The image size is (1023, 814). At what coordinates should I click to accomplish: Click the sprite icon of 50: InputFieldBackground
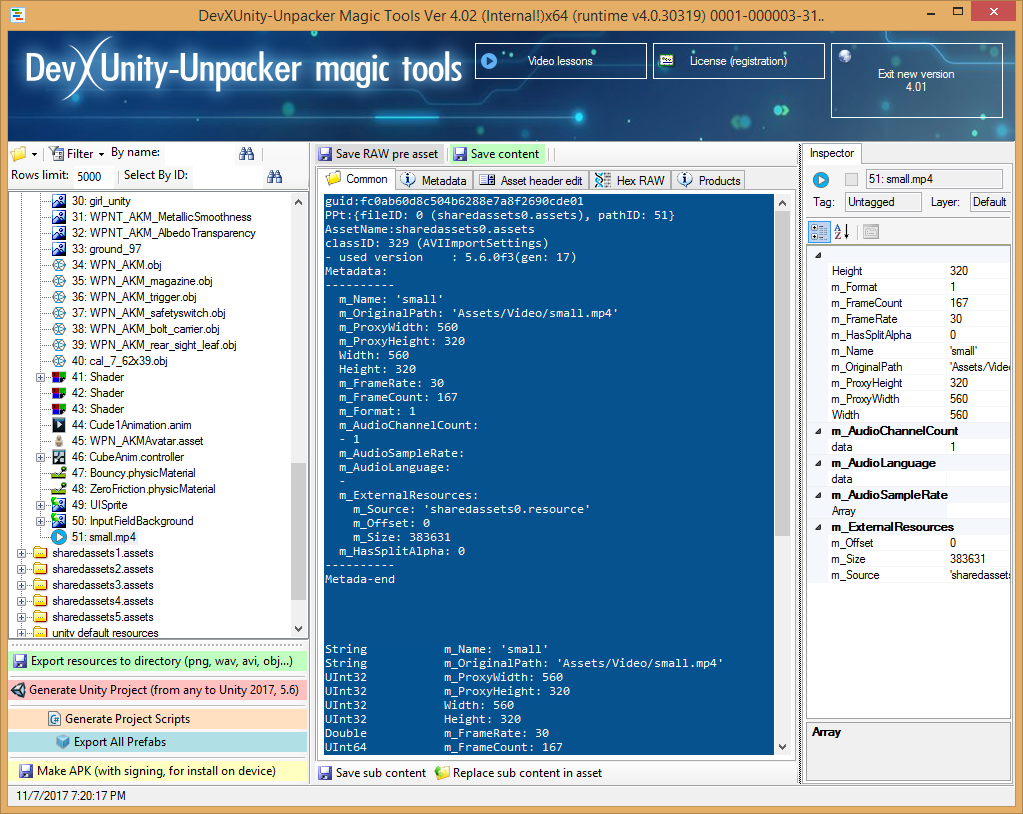coord(59,520)
